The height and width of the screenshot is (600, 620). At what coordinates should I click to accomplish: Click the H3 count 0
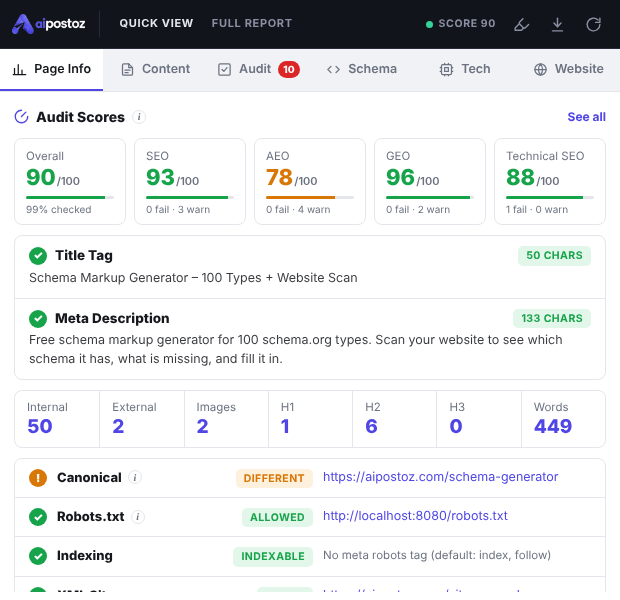(x=456, y=426)
